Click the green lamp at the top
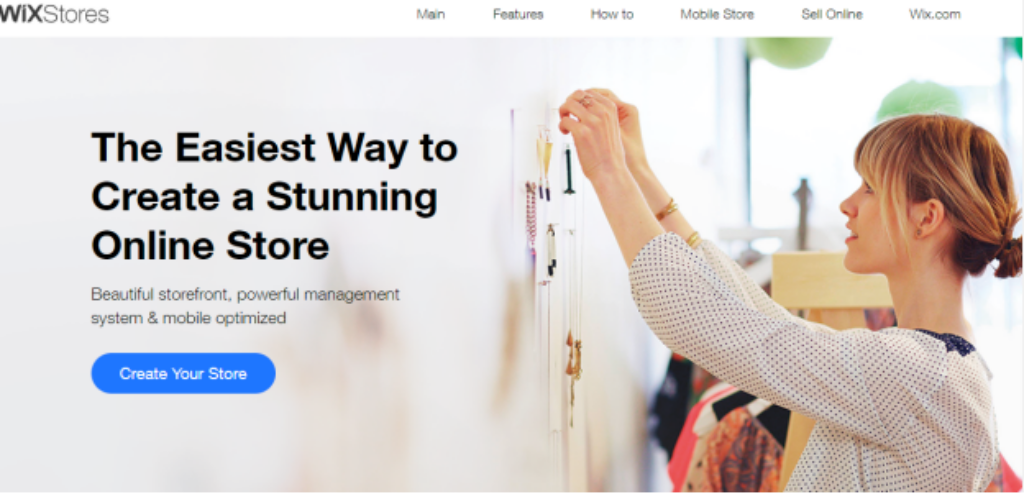The height and width of the screenshot is (494, 1024). click(x=789, y=51)
